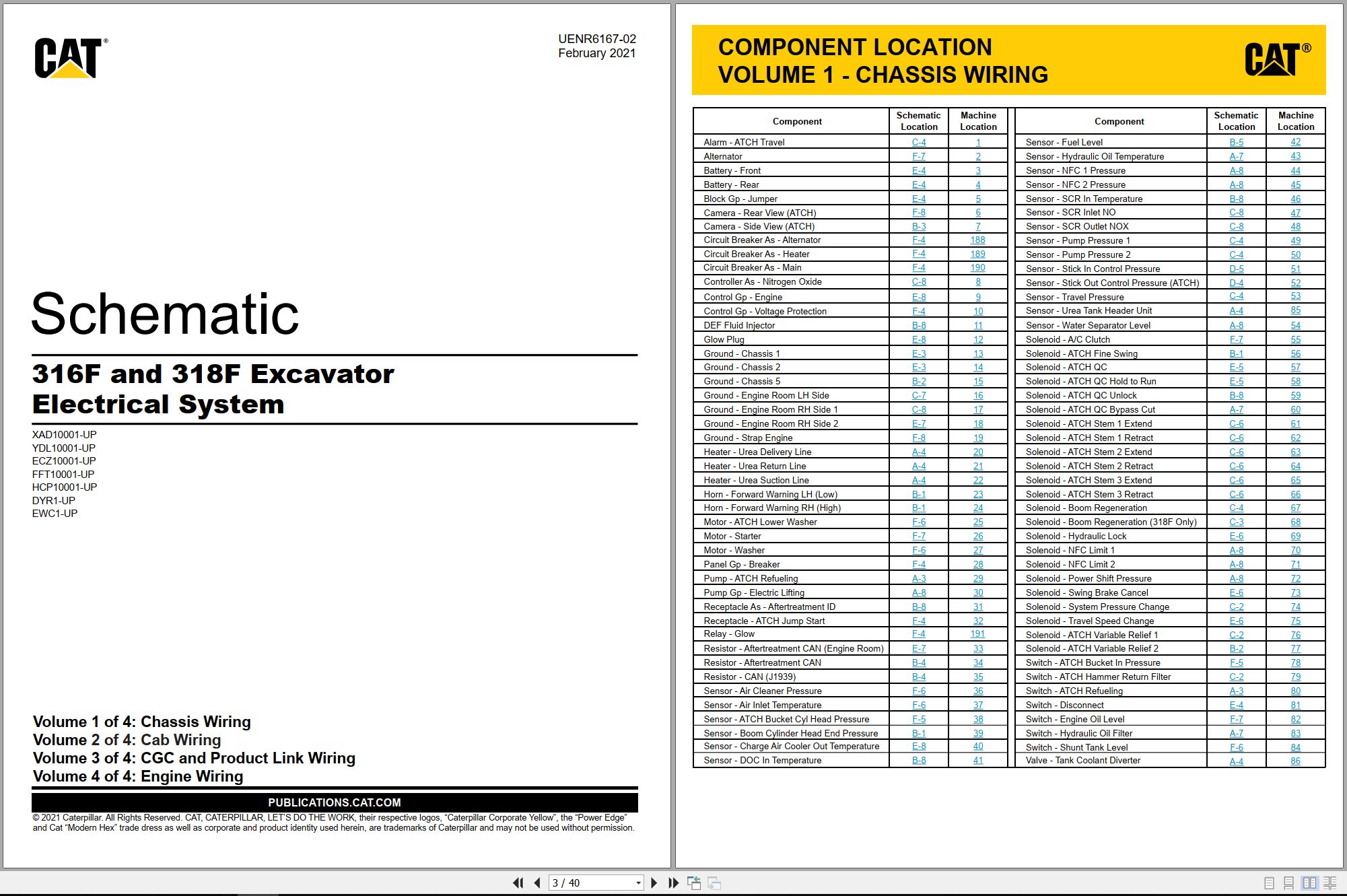Open schematic link D-5 for Sensor - Stick In Control Pressure

click(x=1237, y=269)
